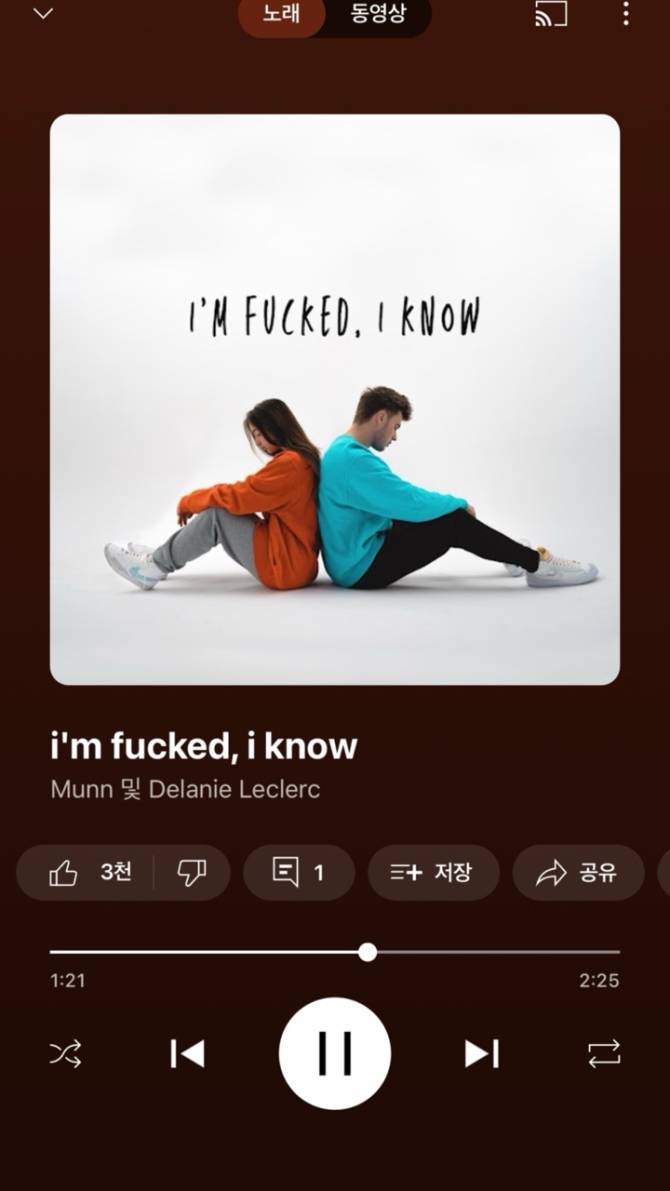670x1191 pixels.
Task: Skip to the previous track
Action: pyautogui.click(x=187, y=1054)
